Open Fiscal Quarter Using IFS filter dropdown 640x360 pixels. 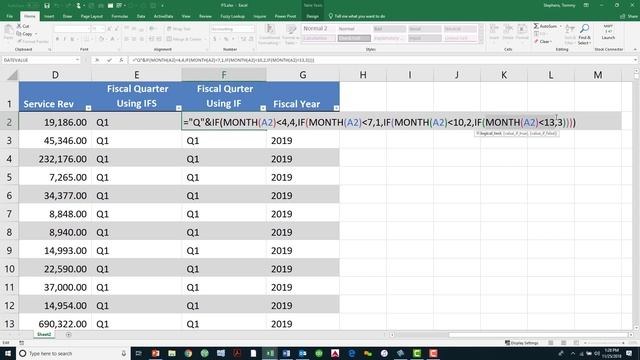tap(178, 108)
